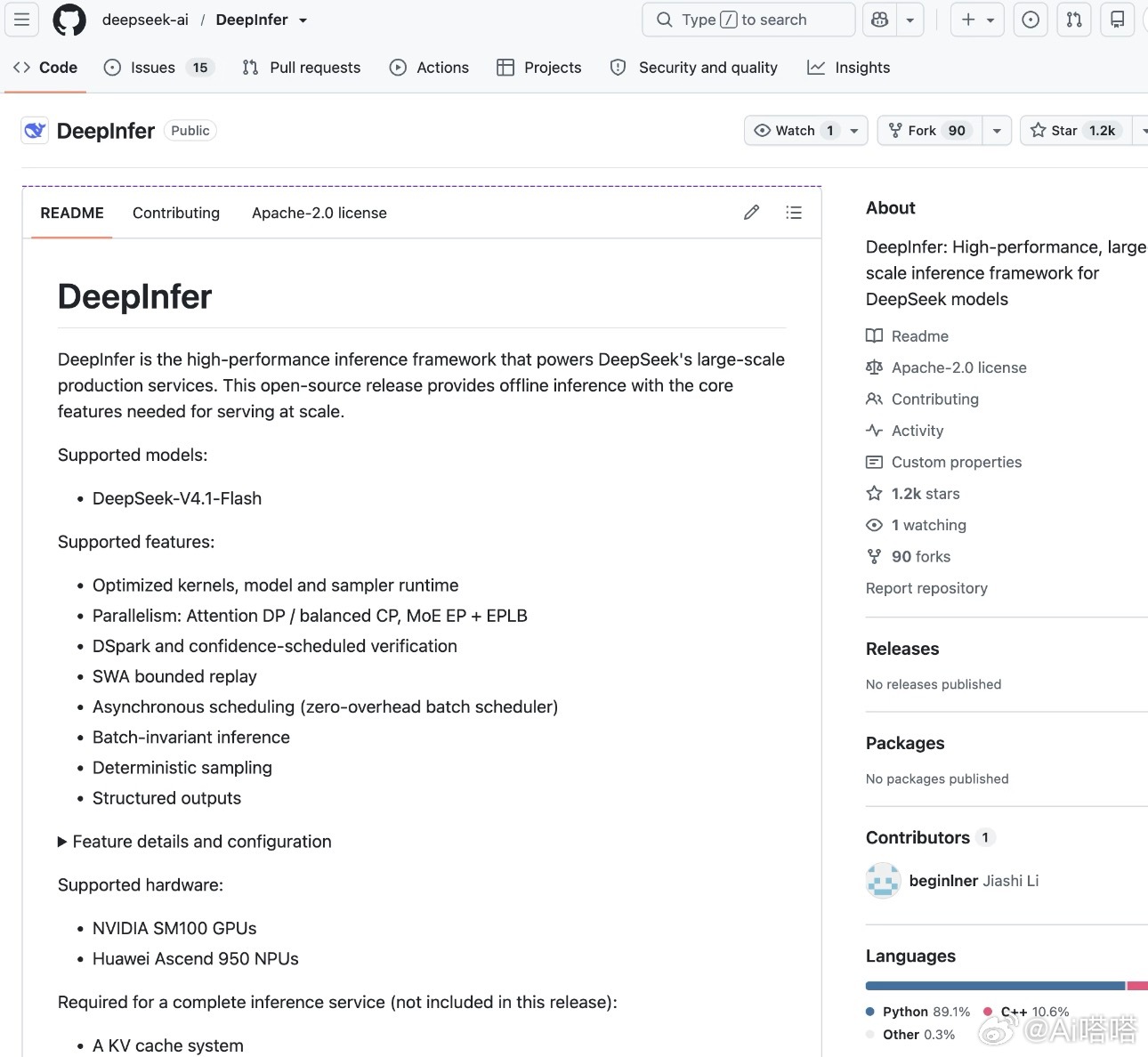
Task: Open Custom properties link
Action: click(944, 463)
